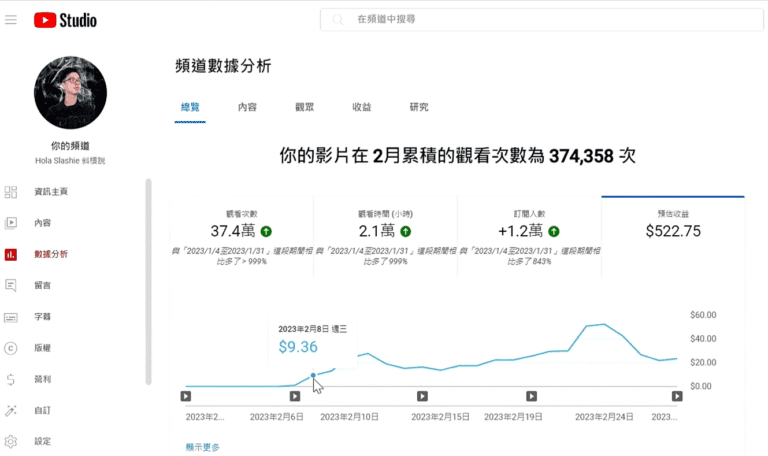The image size is (768, 456).
Task: Click the $9.36 tooltip value
Action: pos(298,347)
